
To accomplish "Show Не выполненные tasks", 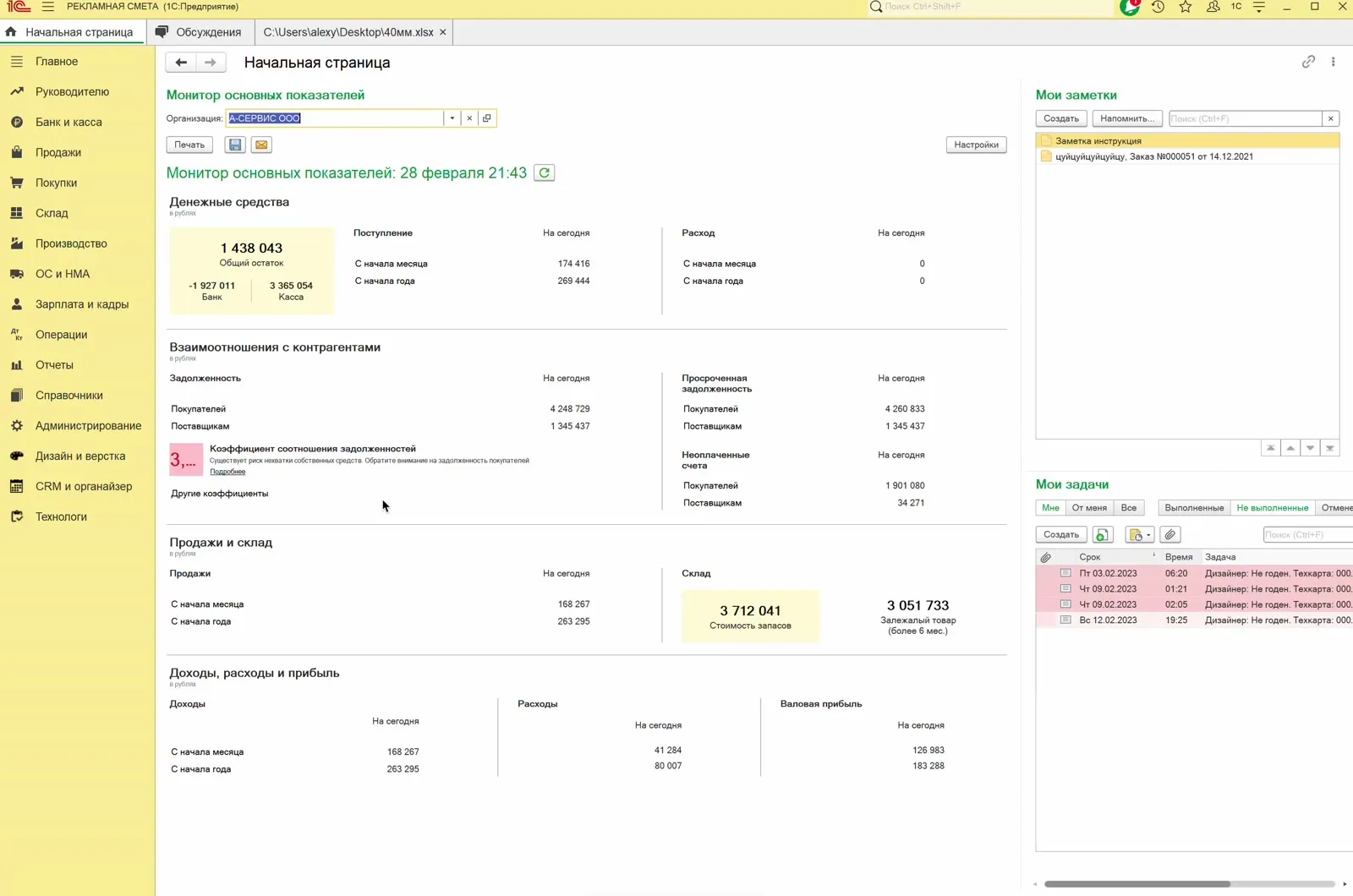I will pyautogui.click(x=1272, y=508).
